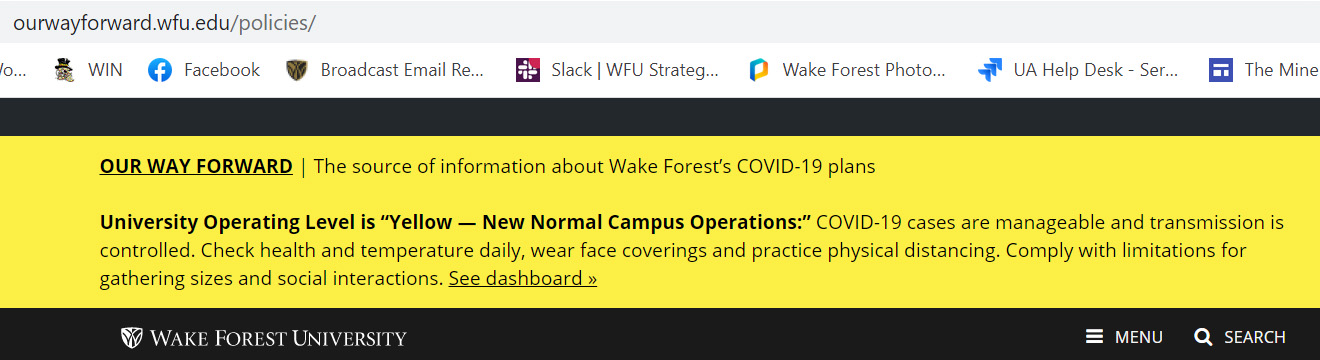This screenshot has width=1320, height=360.
Task: Click Wake Forest University wordmark text
Action: click(278, 338)
